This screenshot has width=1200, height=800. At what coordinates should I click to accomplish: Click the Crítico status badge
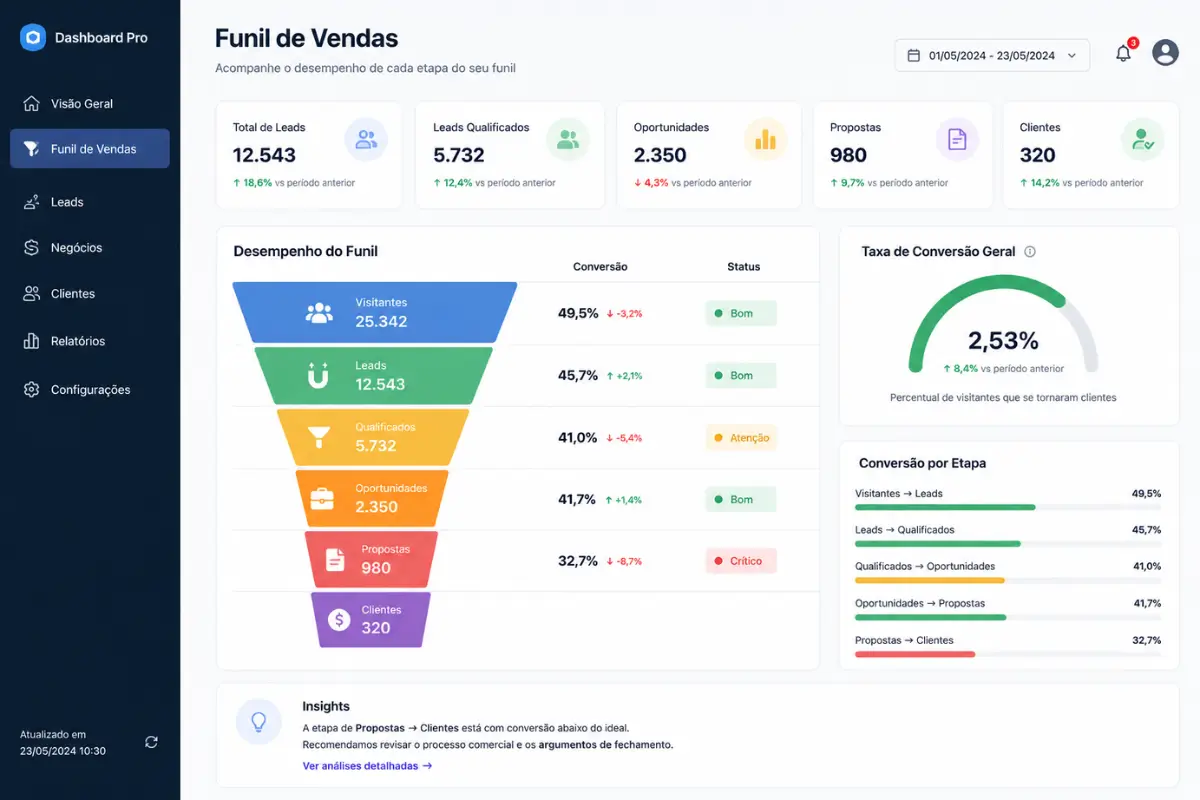[x=741, y=561]
